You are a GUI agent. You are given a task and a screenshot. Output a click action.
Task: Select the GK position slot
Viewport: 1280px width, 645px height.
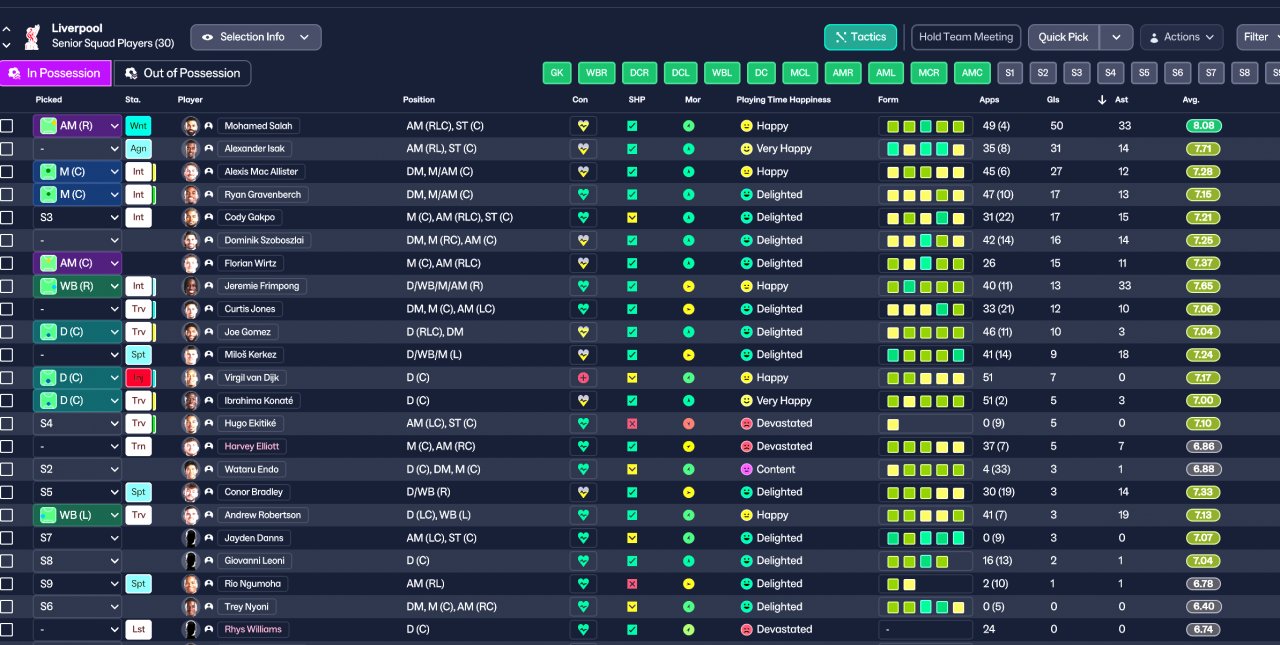557,73
